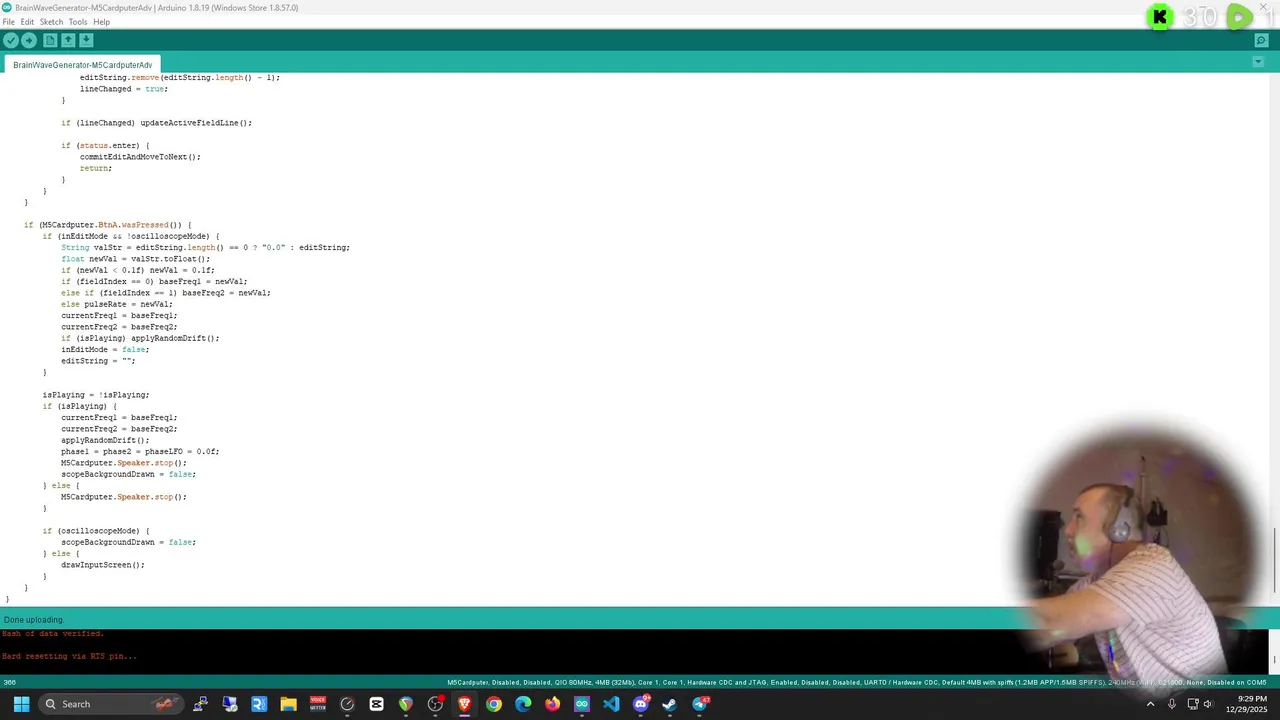Click the line 'isPlaying = !isPlaying;'
The image size is (1280, 720).
pyautogui.click(x=96, y=395)
